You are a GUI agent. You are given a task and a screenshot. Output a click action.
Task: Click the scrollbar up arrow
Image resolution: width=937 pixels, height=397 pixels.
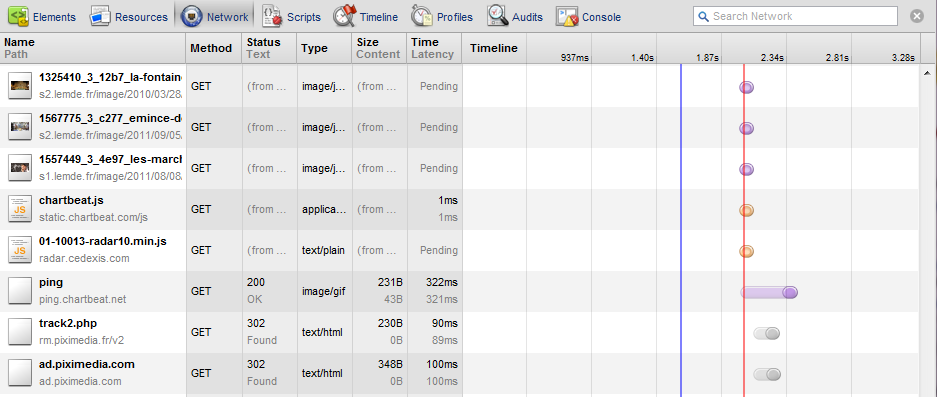(927, 73)
